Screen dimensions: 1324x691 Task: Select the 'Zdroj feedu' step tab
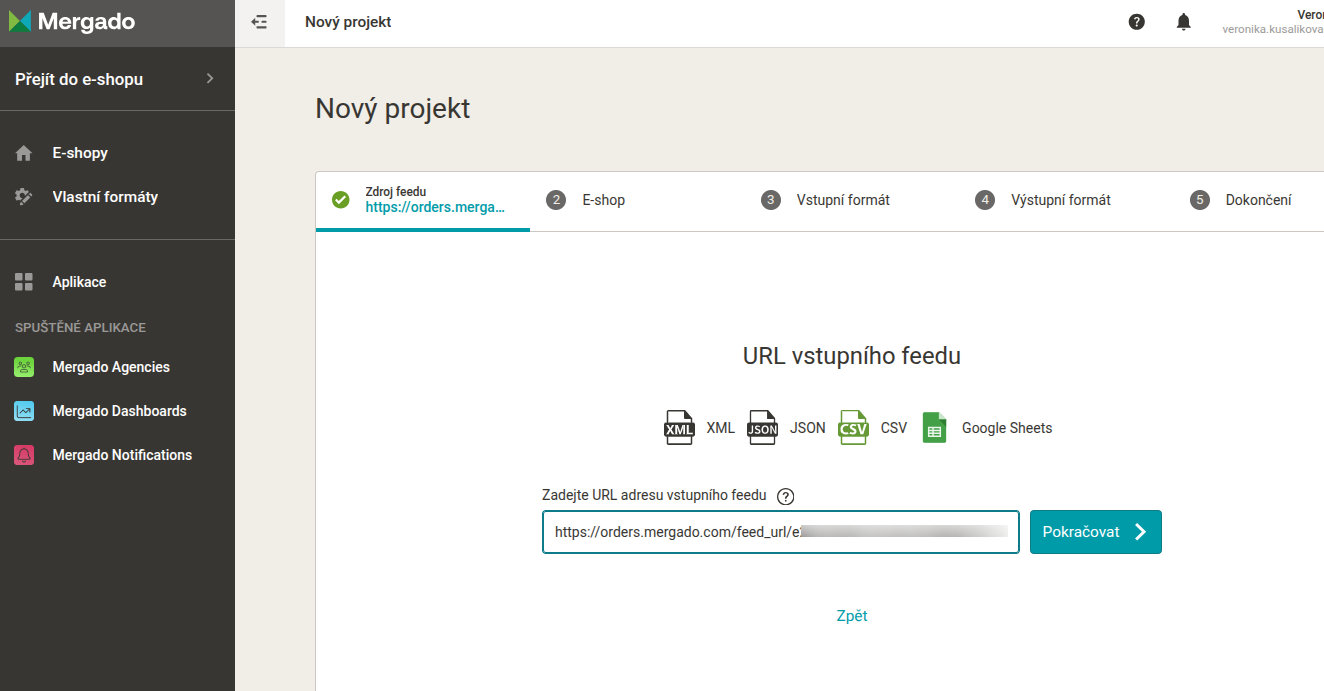pyautogui.click(x=423, y=200)
